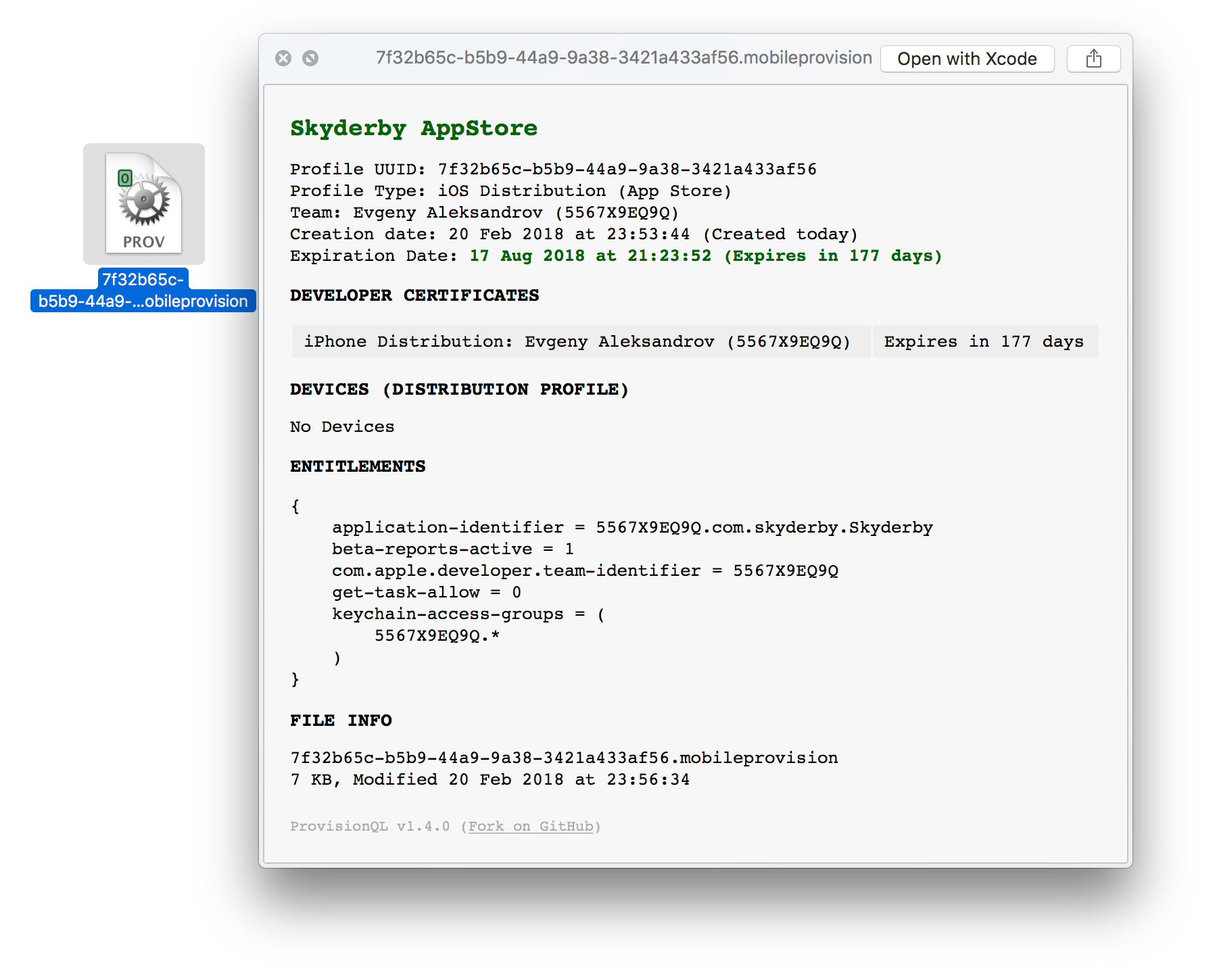Click the upload arrow inside the share button
The width and height of the screenshot is (1217, 980).
pos(1093,58)
